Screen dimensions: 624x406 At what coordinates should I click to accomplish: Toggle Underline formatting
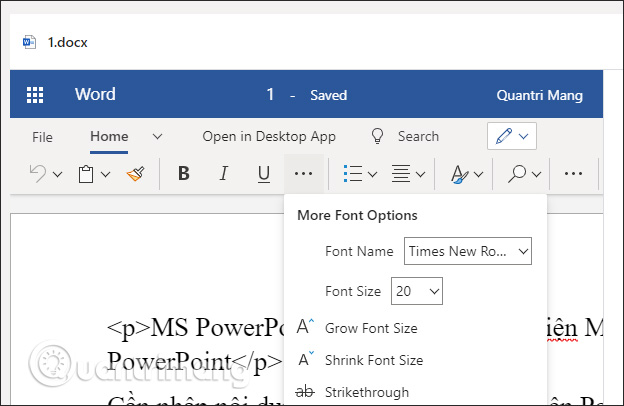pyautogui.click(x=263, y=174)
